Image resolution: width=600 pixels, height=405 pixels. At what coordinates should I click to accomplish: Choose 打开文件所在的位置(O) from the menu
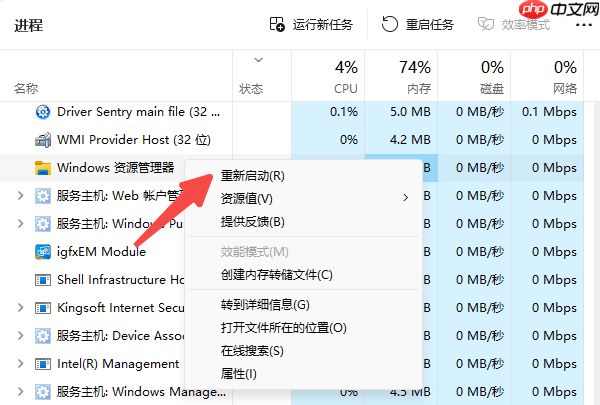point(283,328)
